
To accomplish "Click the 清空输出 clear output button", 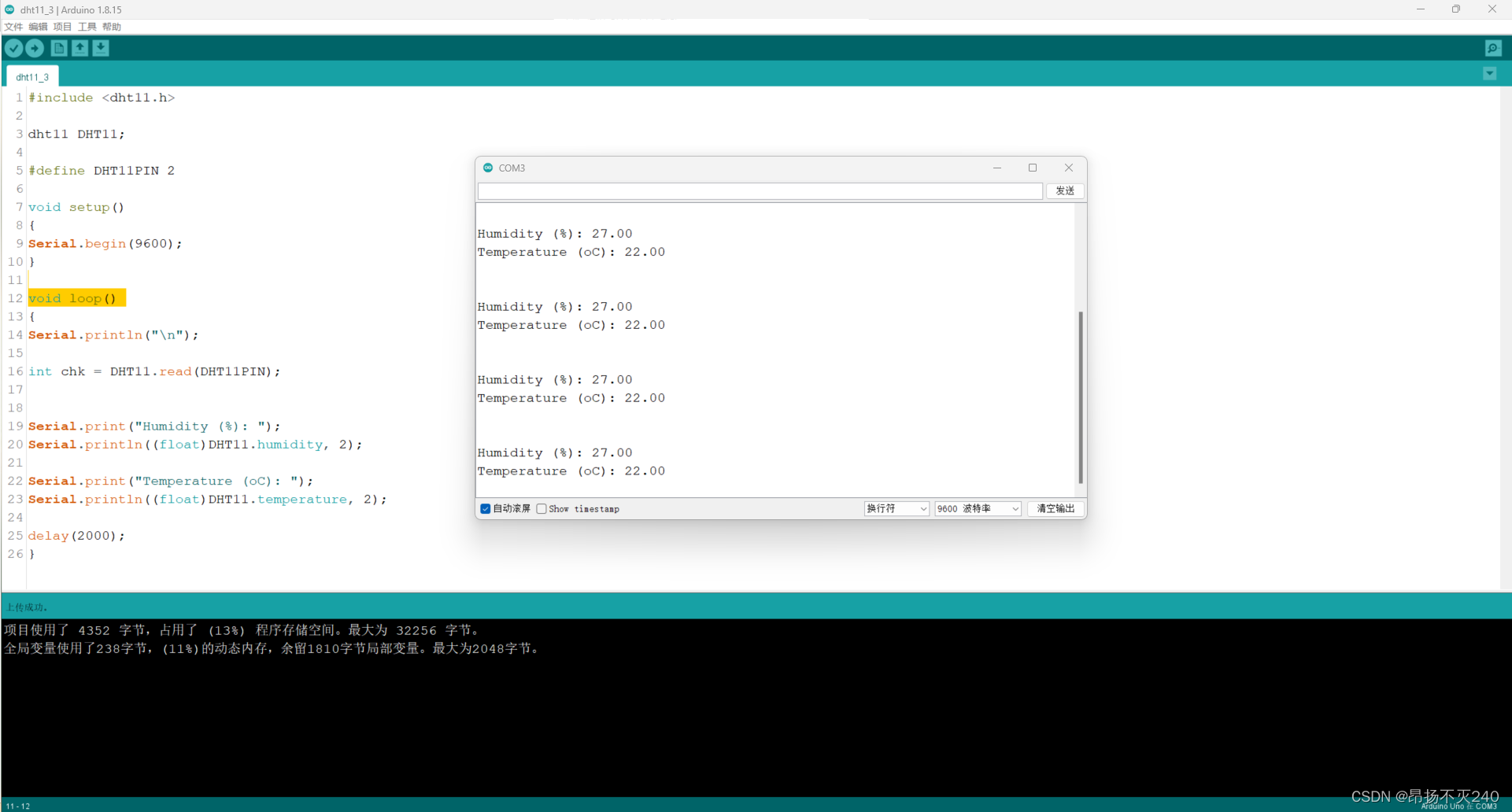I will click(x=1055, y=508).
